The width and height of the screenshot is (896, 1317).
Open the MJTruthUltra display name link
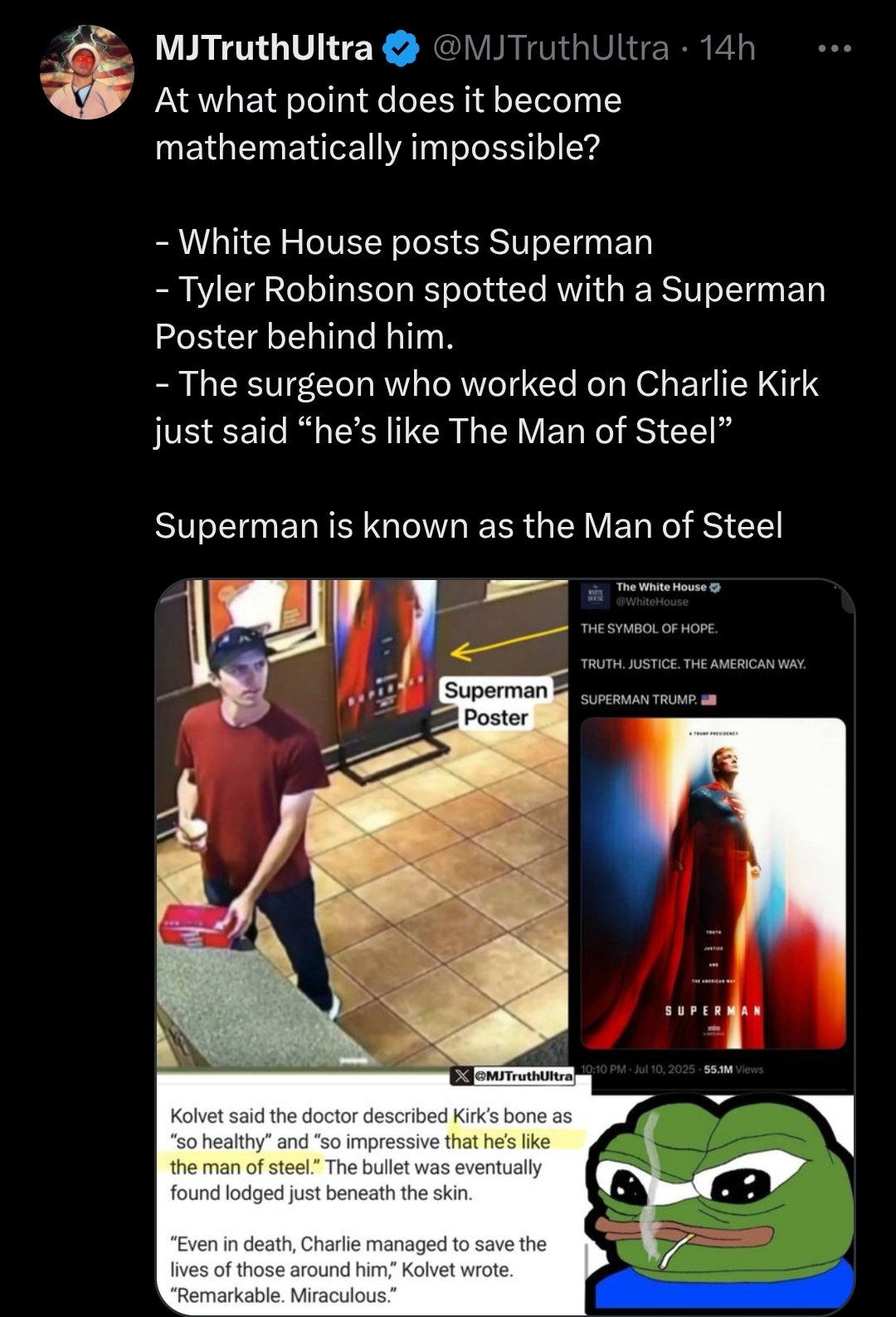(x=264, y=48)
